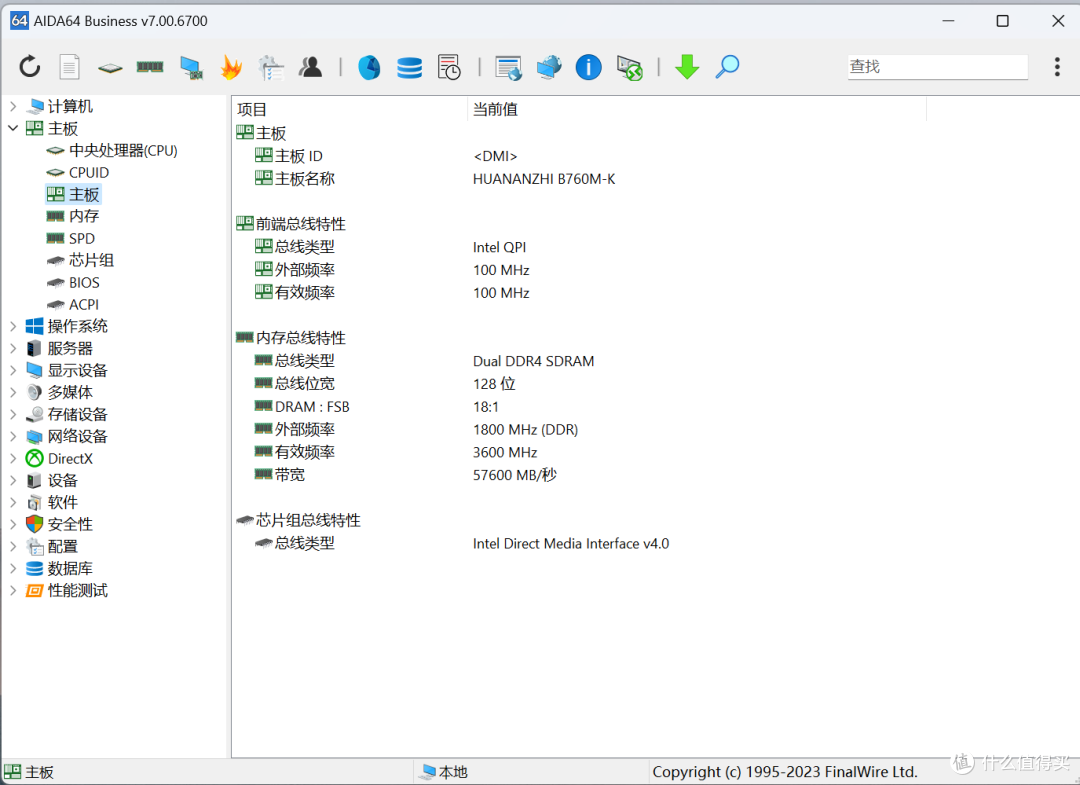This screenshot has height=785, width=1080.
Task: Click Intel Direct Media Interface v4.0
Action: pos(571,544)
